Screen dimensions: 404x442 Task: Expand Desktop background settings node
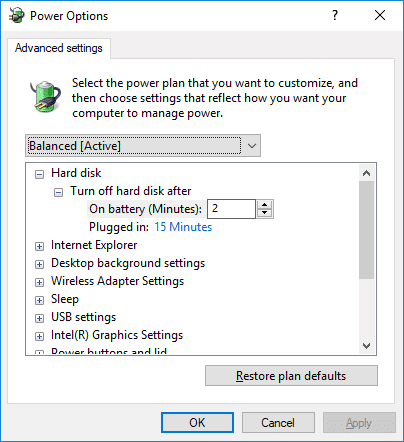click(x=39, y=264)
